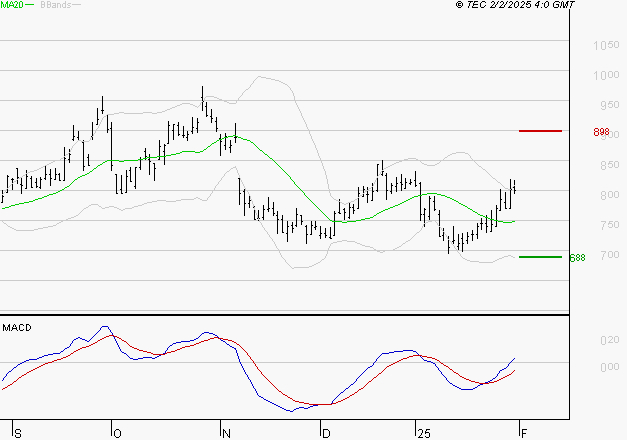The image size is (627, 440).
Task: Click the MACD 000 axis label
Action: [610, 367]
